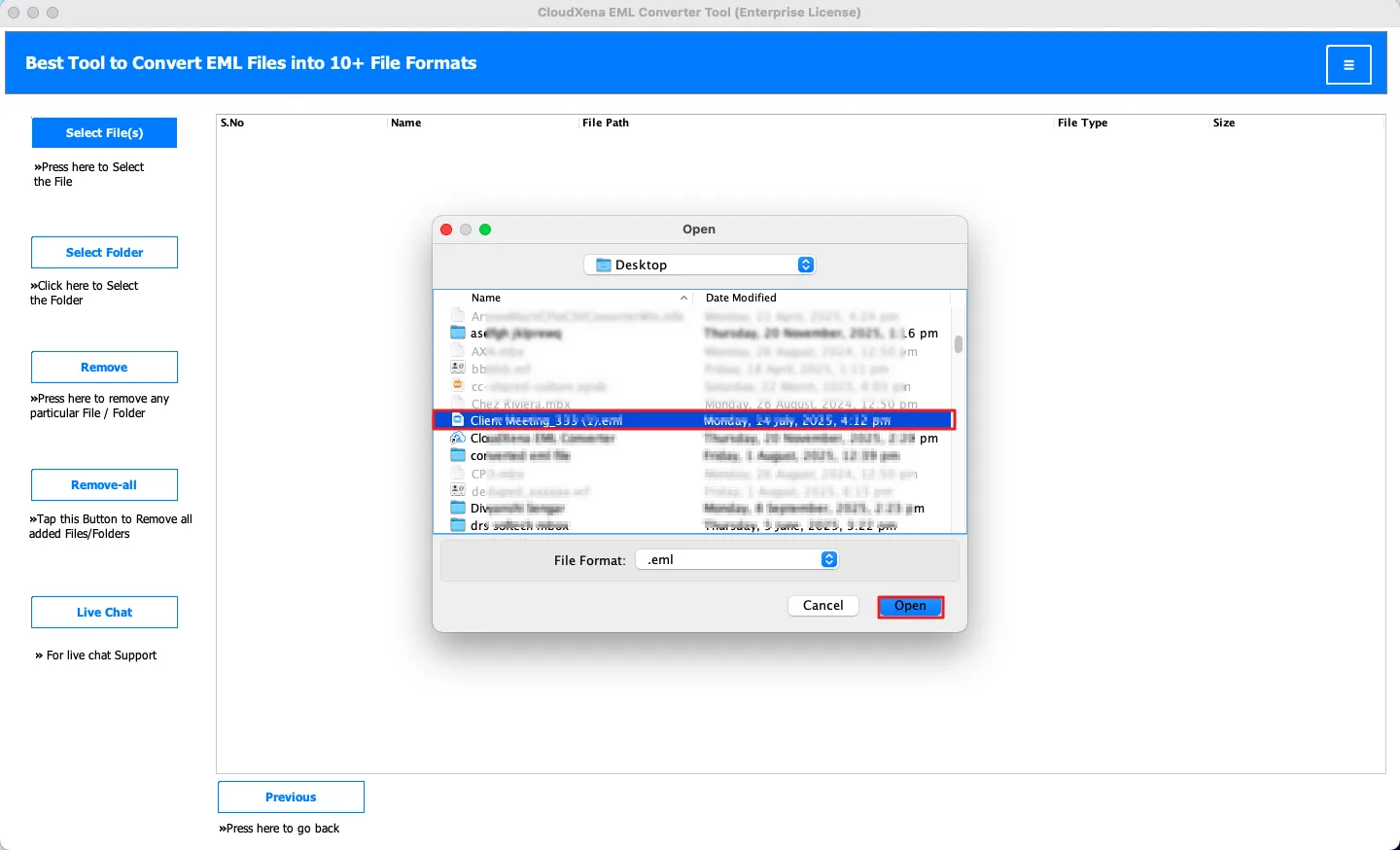Sort files by the Name column header
The height and width of the screenshot is (850, 1400).
pyautogui.click(x=486, y=298)
